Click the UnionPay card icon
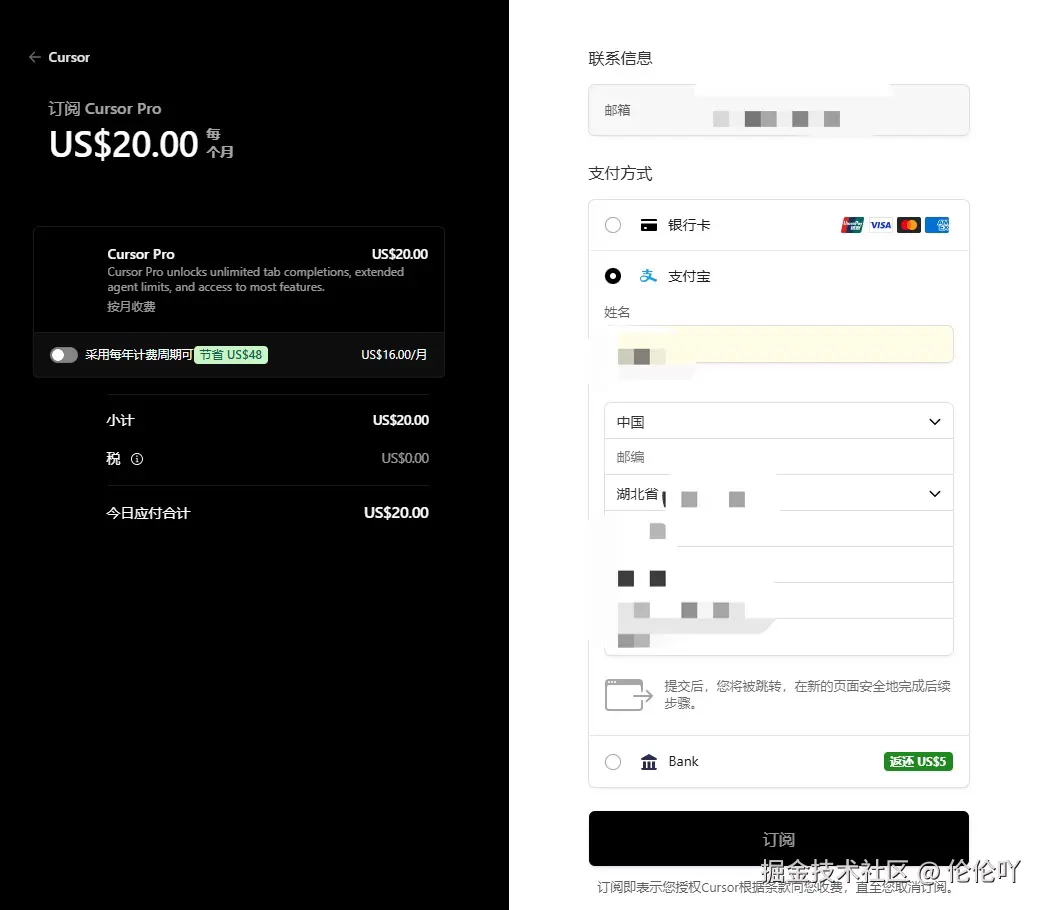This screenshot has width=1046, height=910. coord(851,224)
